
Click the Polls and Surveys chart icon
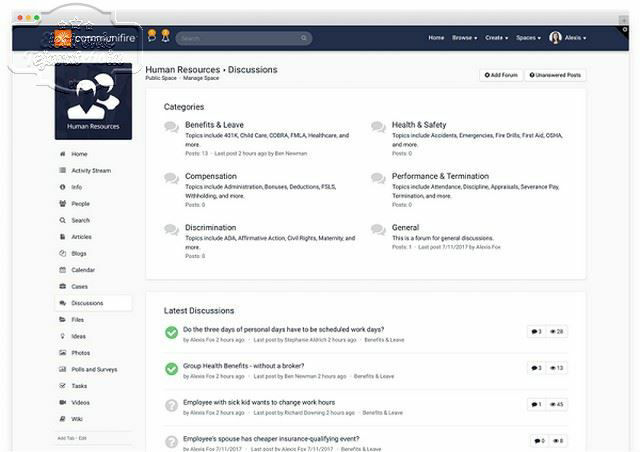click(62, 369)
